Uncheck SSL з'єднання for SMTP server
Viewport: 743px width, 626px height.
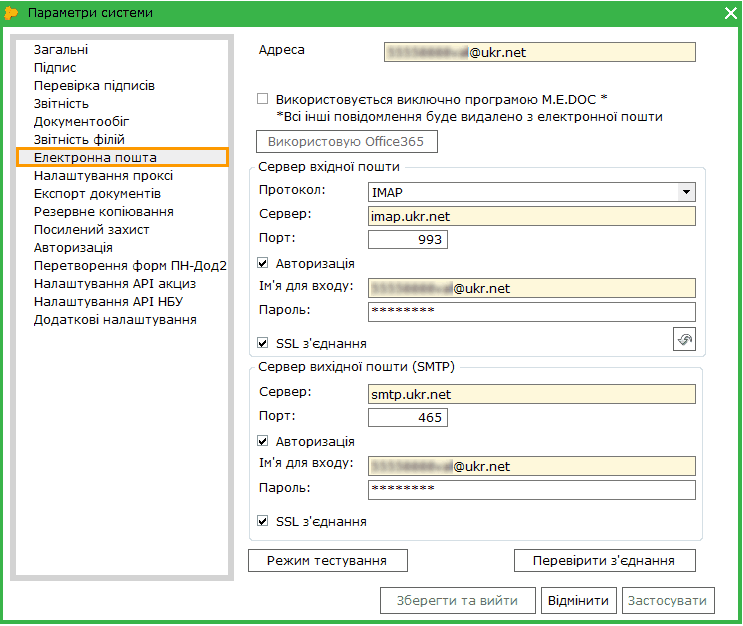263,522
